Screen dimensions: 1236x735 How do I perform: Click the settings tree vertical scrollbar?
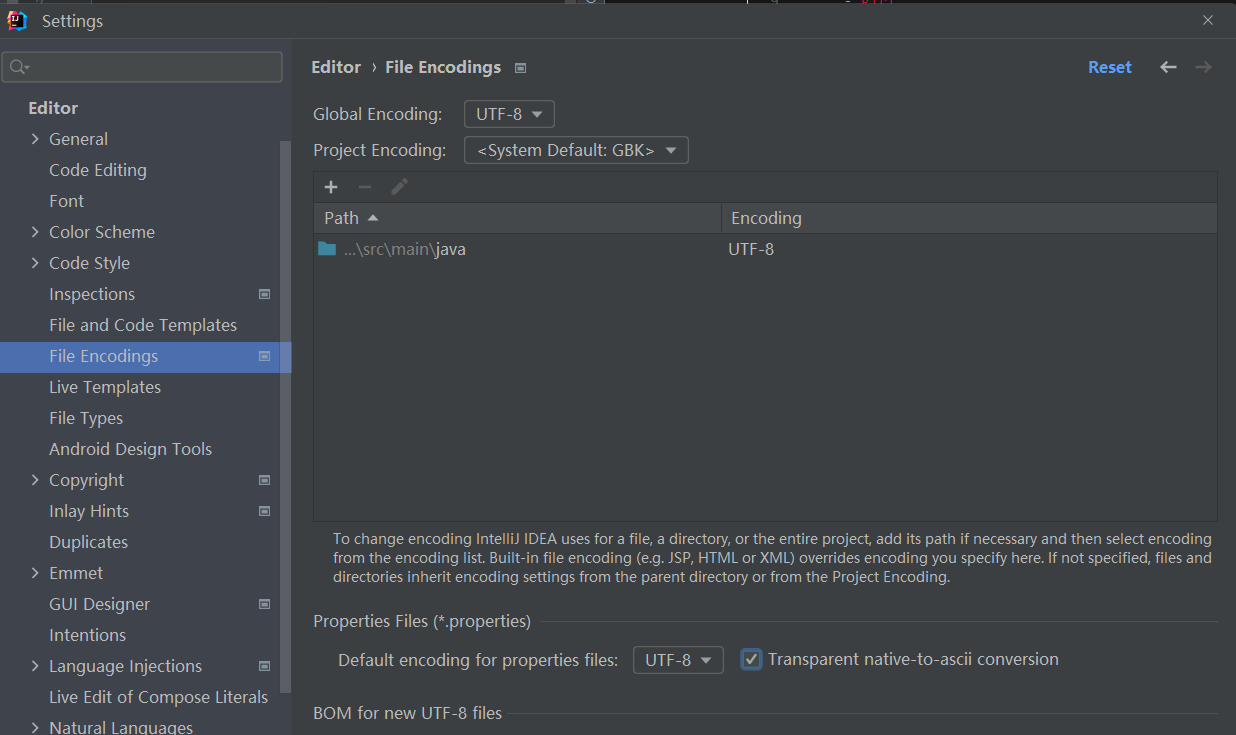285,415
